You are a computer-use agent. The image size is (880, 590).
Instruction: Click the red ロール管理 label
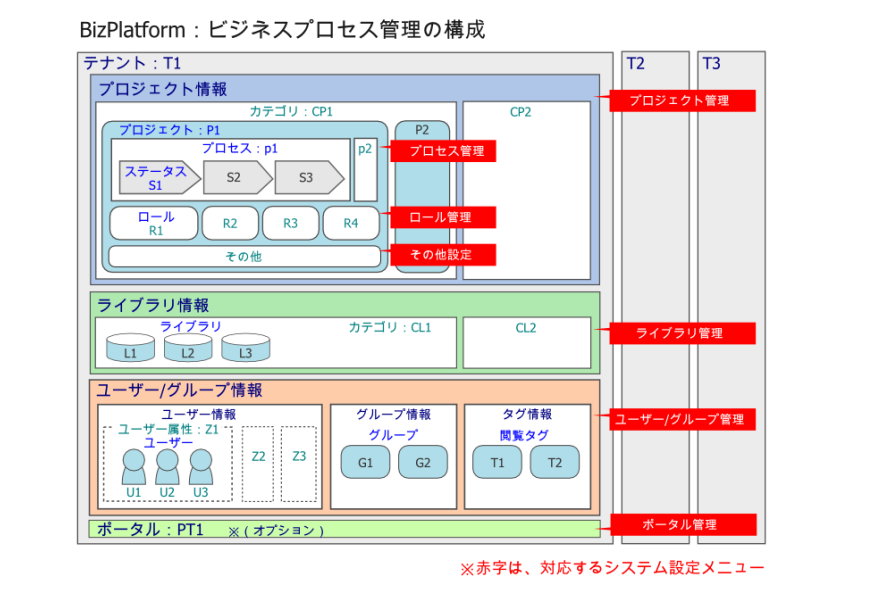point(443,217)
